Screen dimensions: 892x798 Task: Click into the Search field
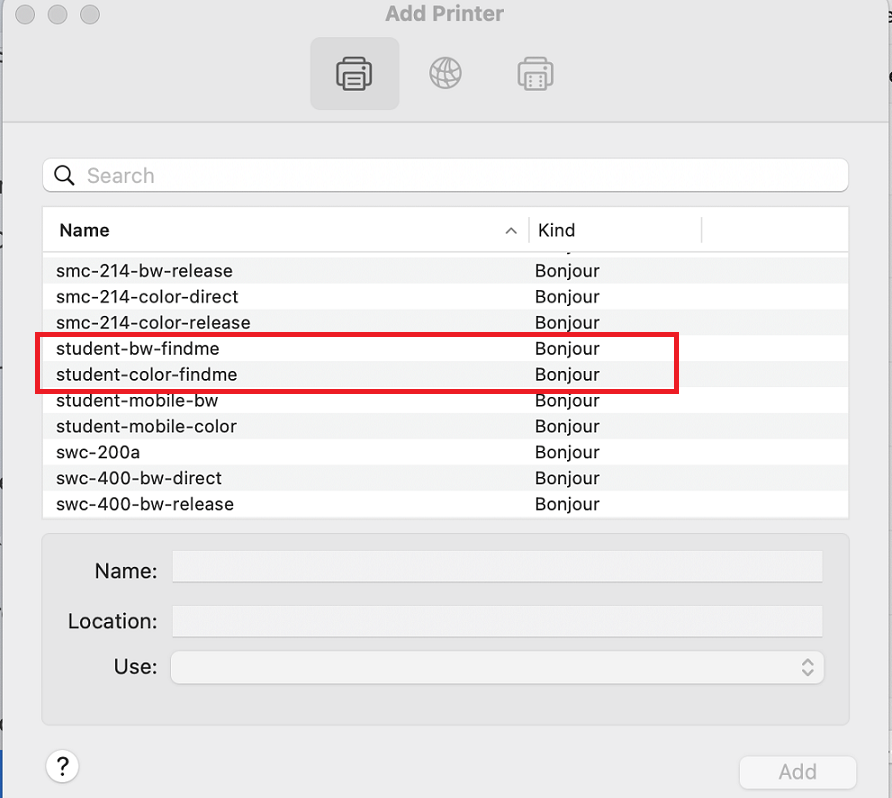445,175
